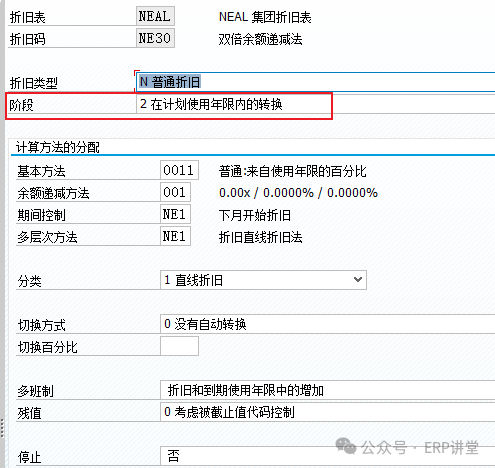This screenshot has width=495, height=468.
Task: Open the 残值 field showing 考虑被截止值代码控制
Action: click(327, 412)
